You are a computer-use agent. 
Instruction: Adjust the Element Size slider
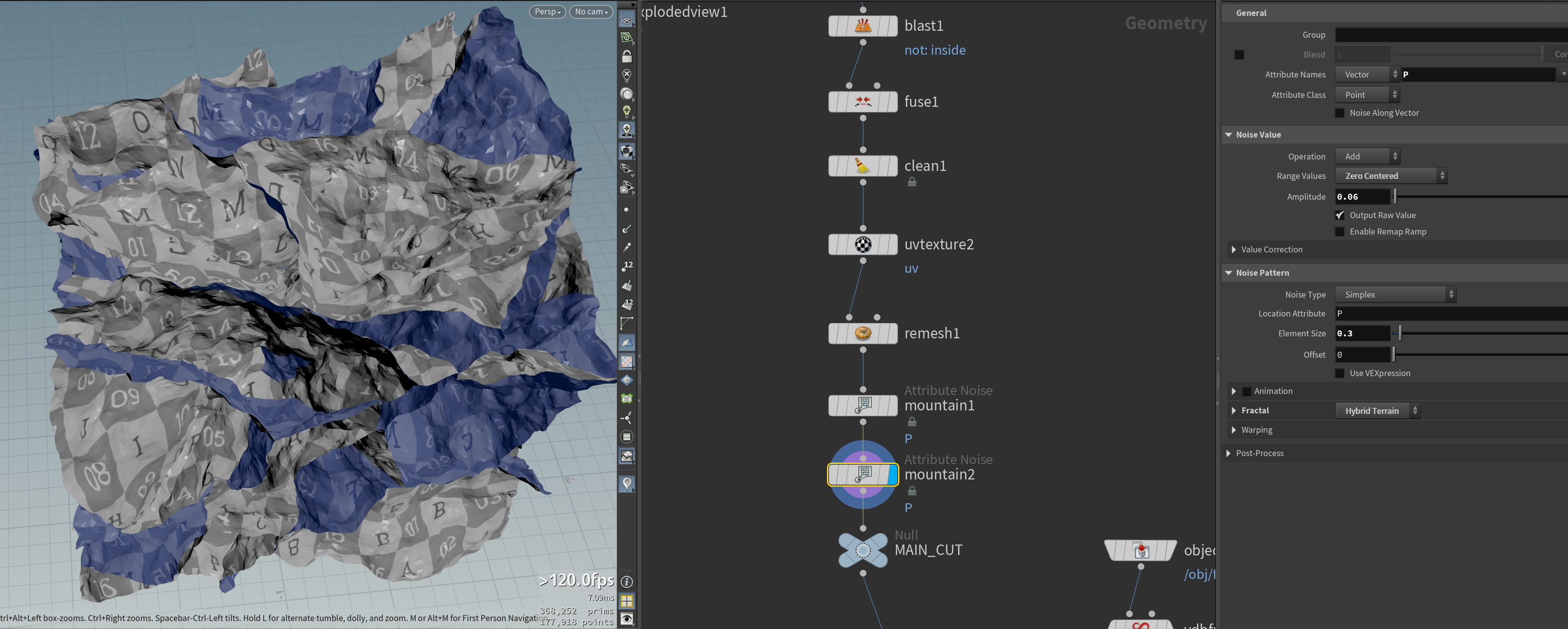point(1400,333)
